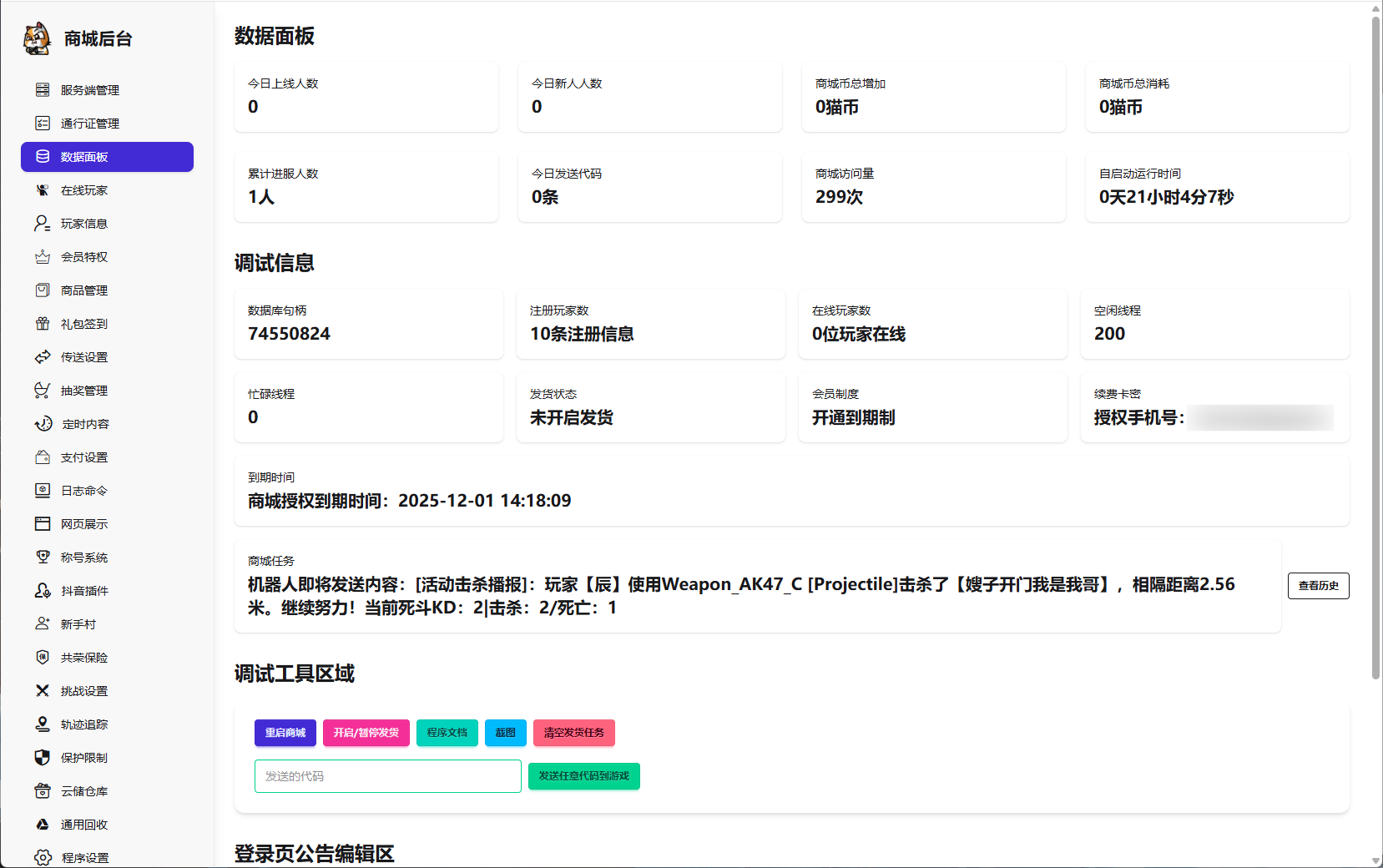This screenshot has width=1383, height=868.
Task: Click the 支付设置 wallet icon
Action: click(43, 457)
